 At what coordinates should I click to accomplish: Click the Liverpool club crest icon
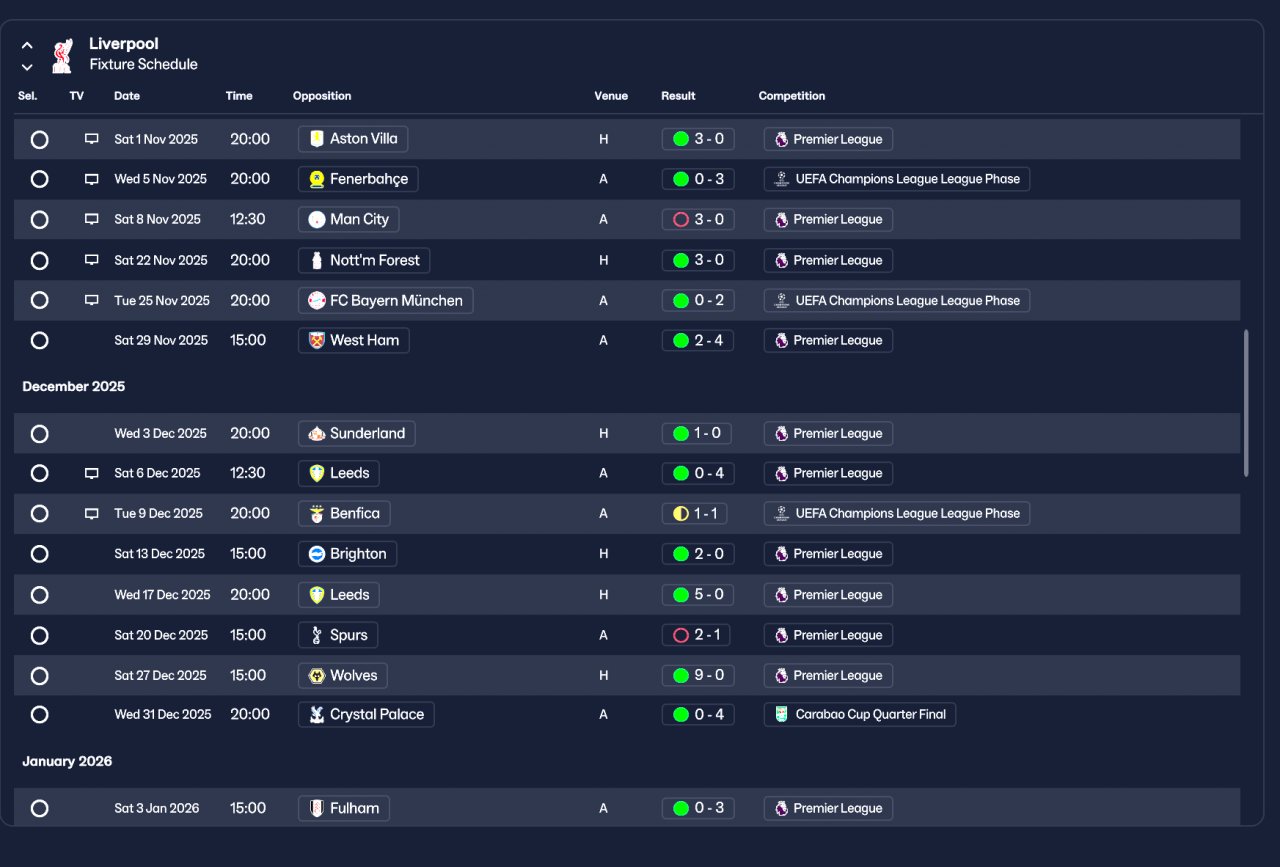62,55
